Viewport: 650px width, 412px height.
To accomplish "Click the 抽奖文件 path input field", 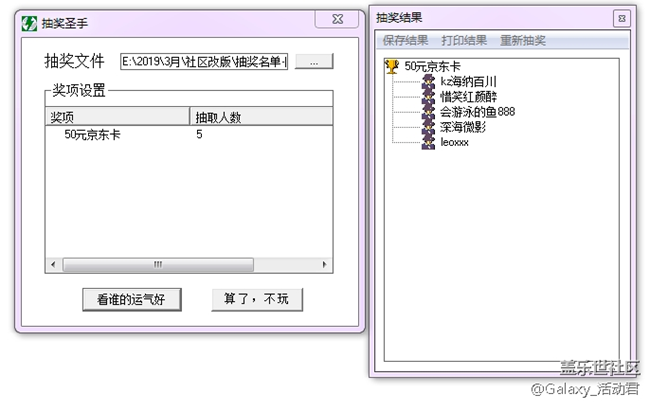I will pyautogui.click(x=204, y=62).
